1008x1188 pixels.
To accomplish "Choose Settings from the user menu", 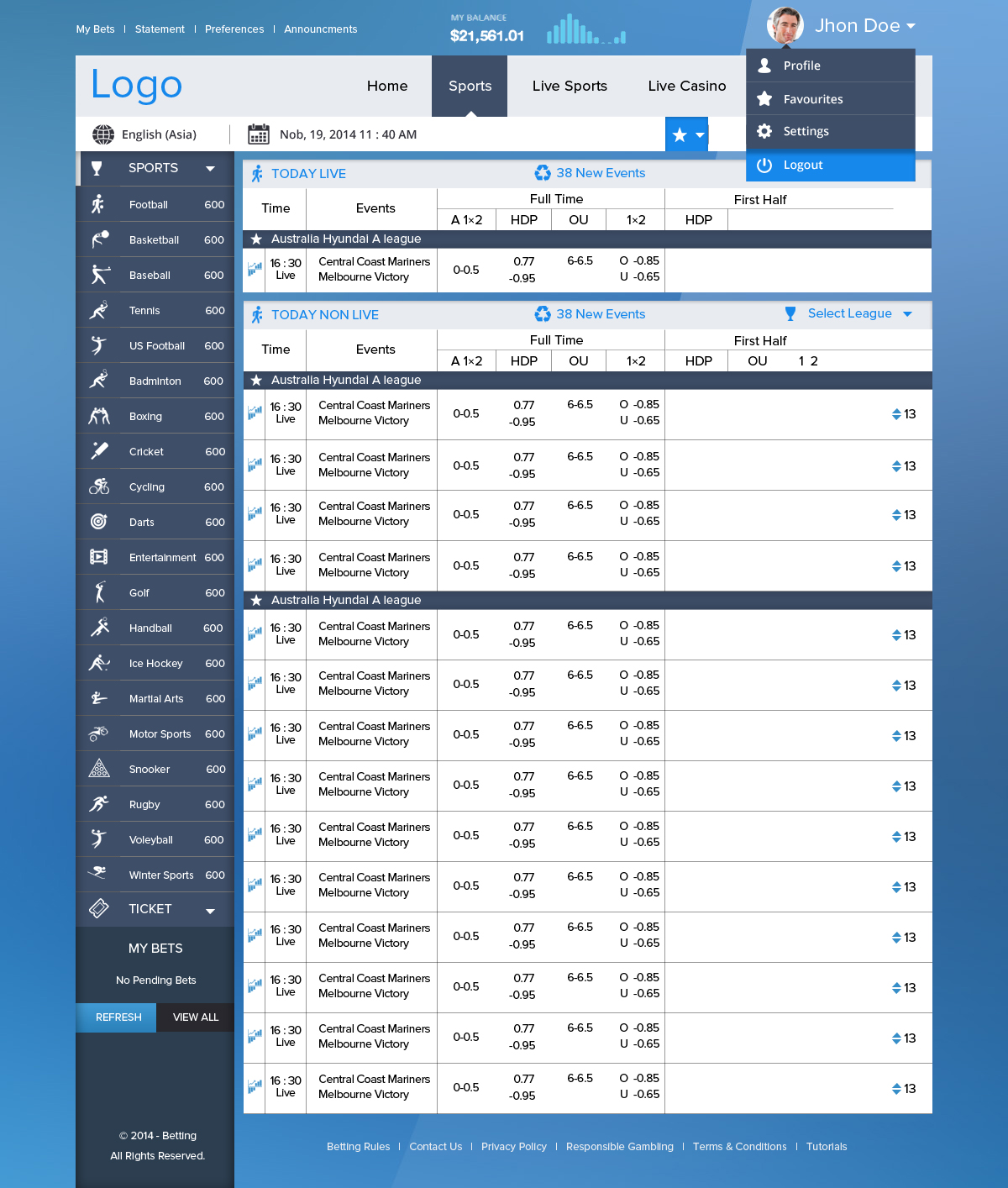I will coord(831,131).
